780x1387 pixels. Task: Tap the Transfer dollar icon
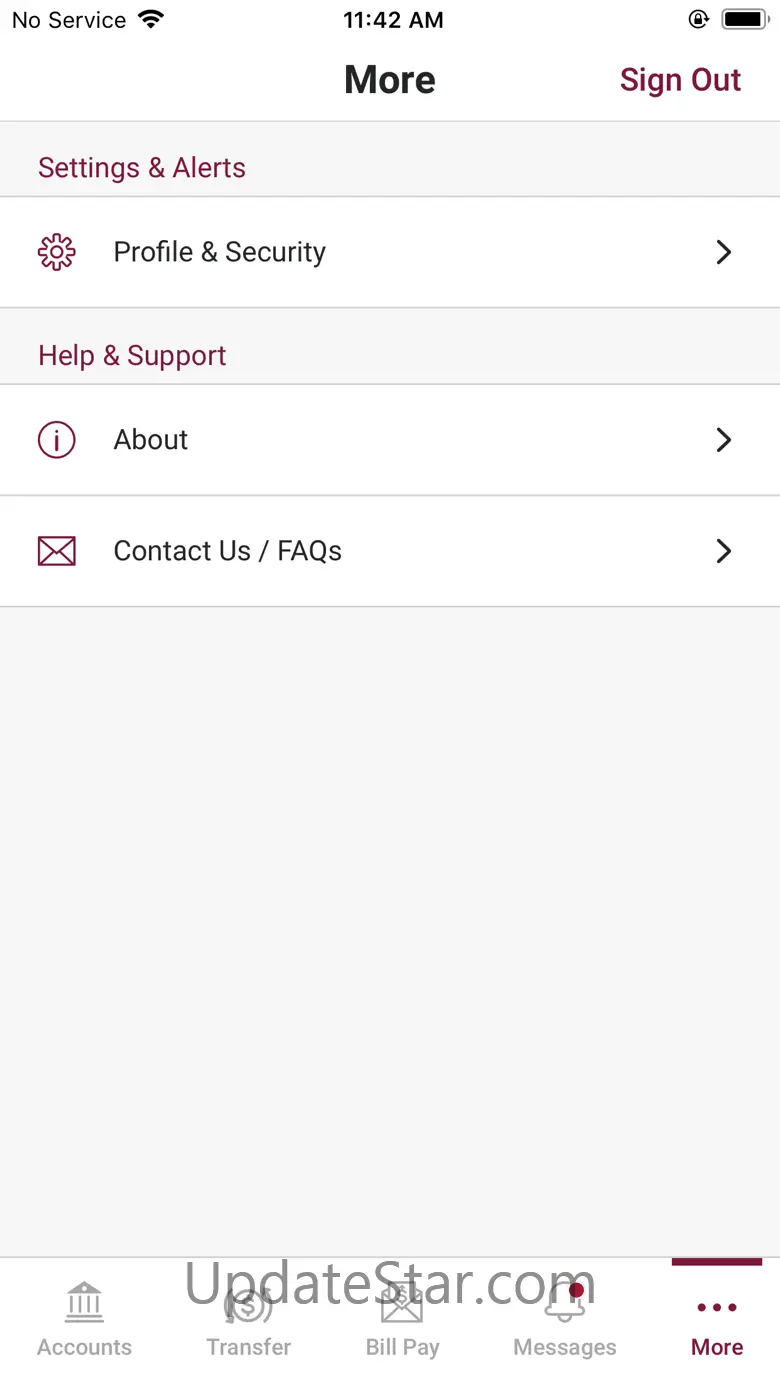coord(248,1304)
